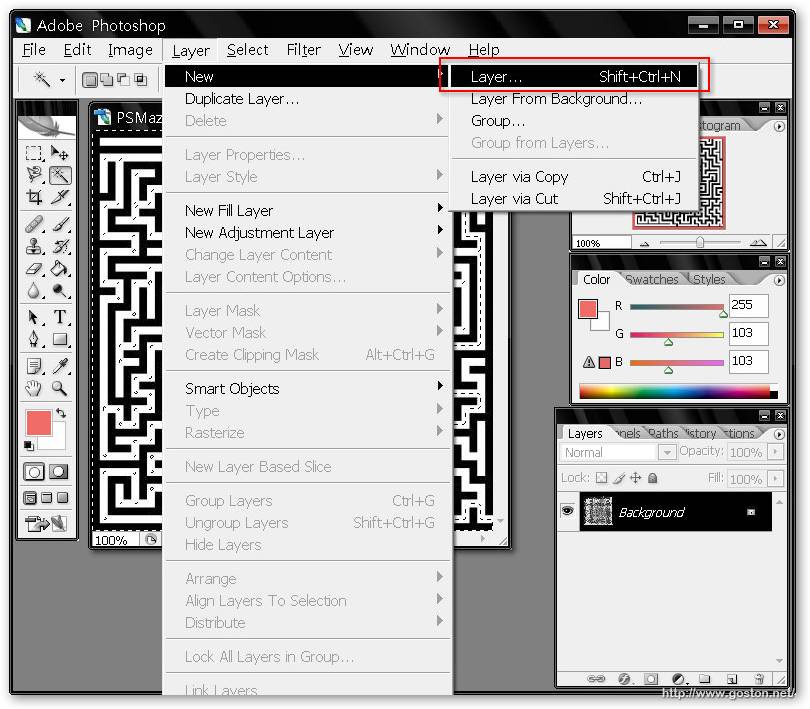Select the History Brush tool
The width and height of the screenshot is (810, 709).
click(x=60, y=246)
